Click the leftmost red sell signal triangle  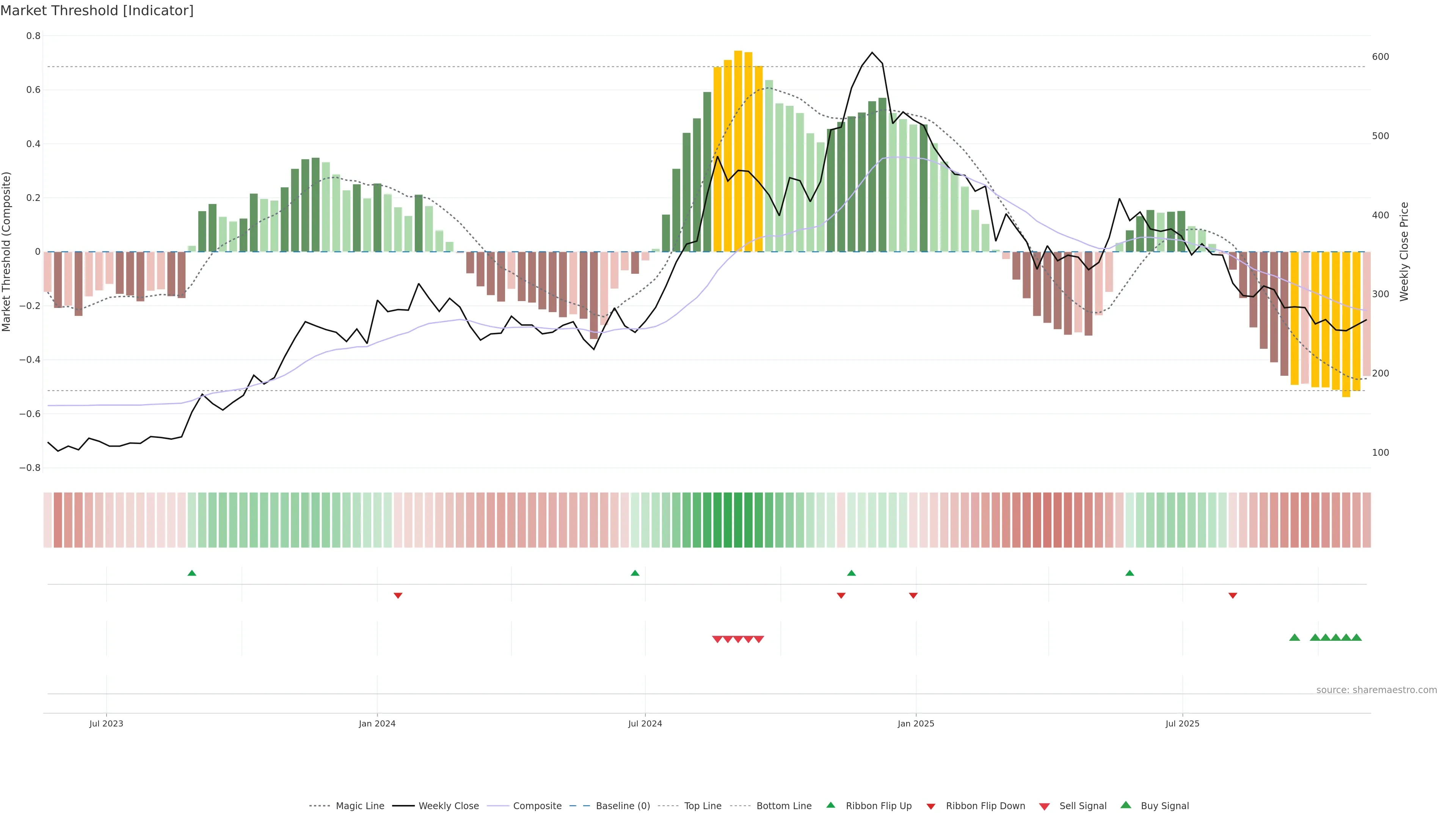[717, 639]
